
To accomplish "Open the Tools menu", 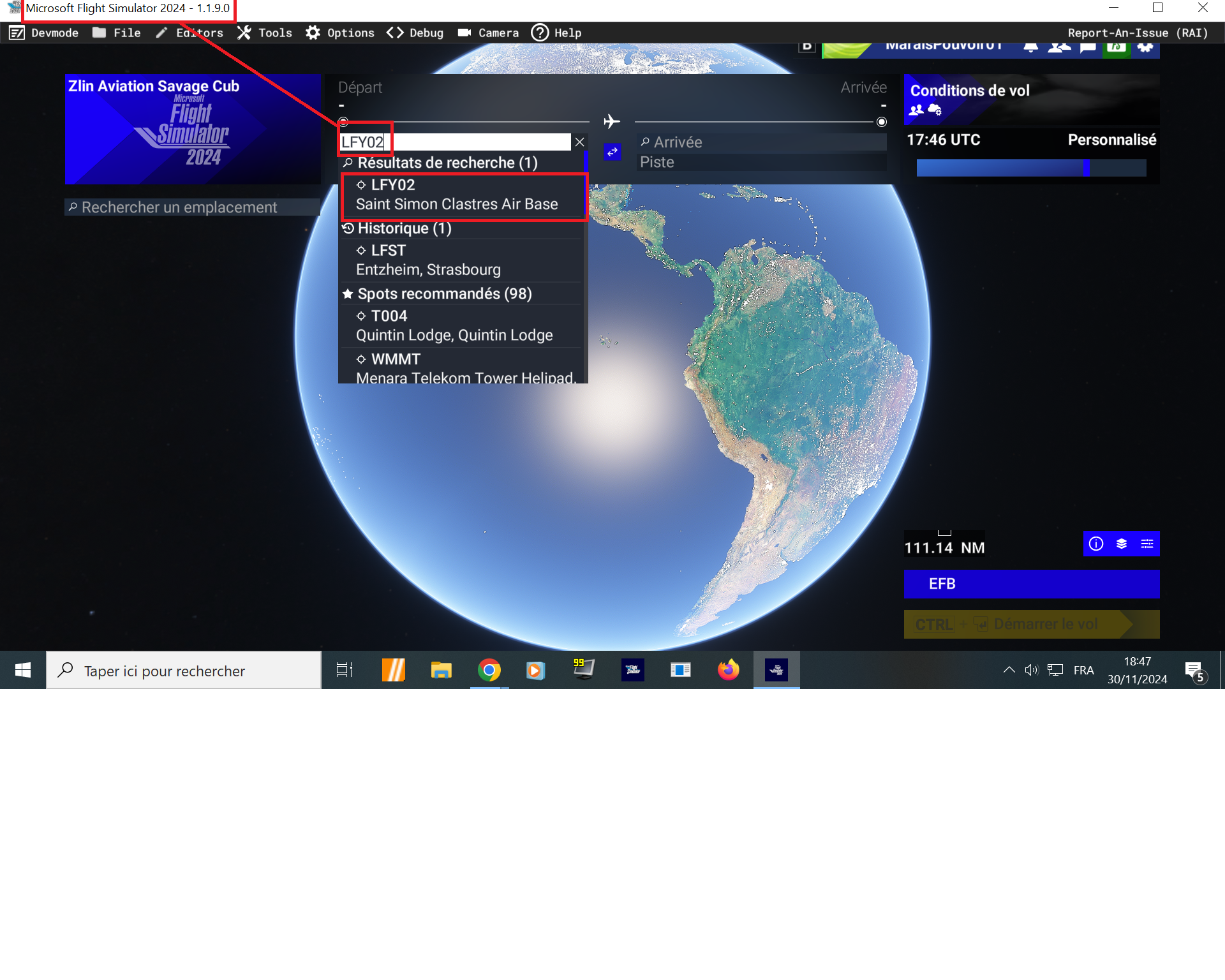I will tap(265, 33).
